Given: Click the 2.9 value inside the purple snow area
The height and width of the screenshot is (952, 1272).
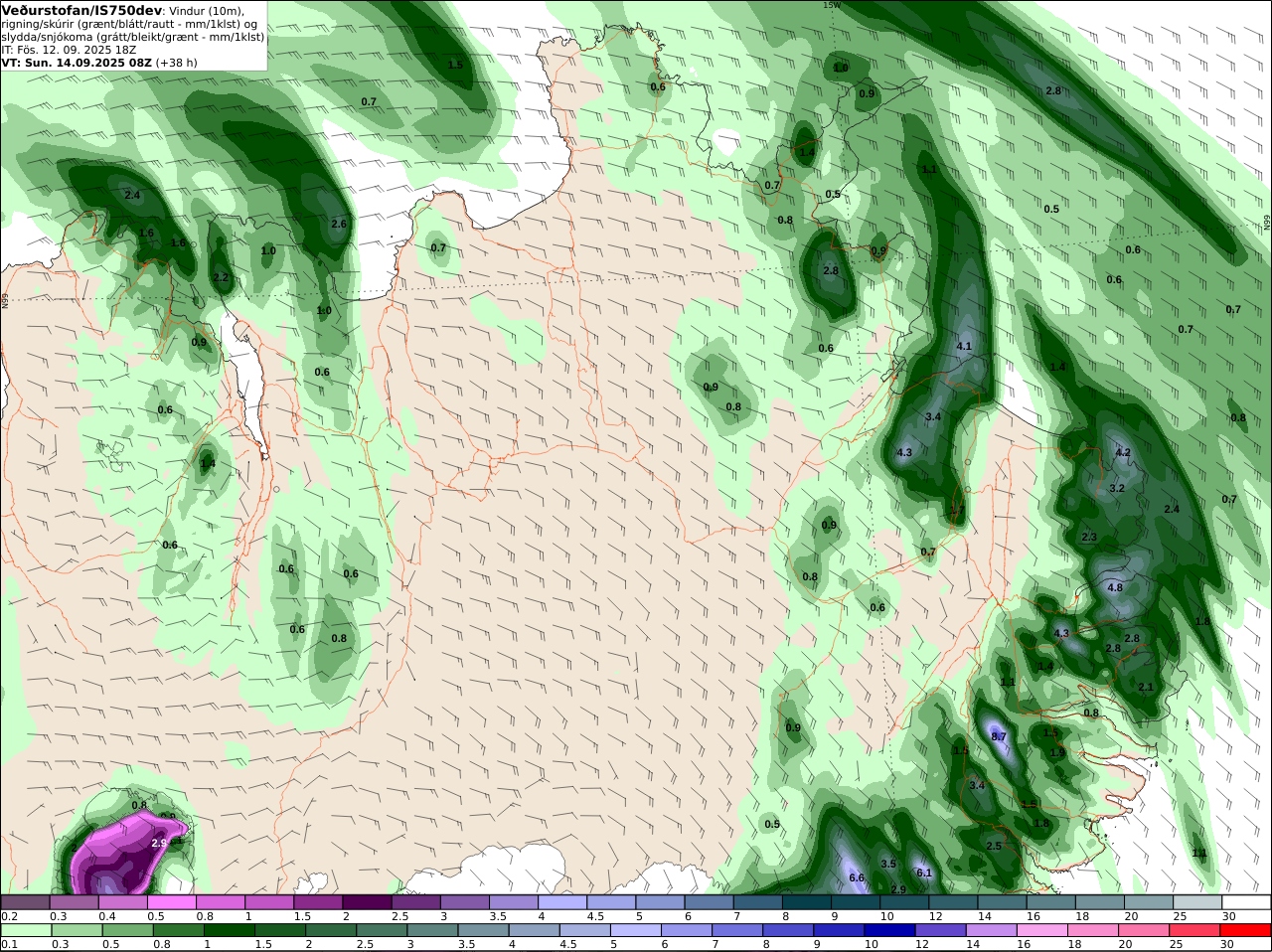Looking at the screenshot, I should tap(159, 843).
